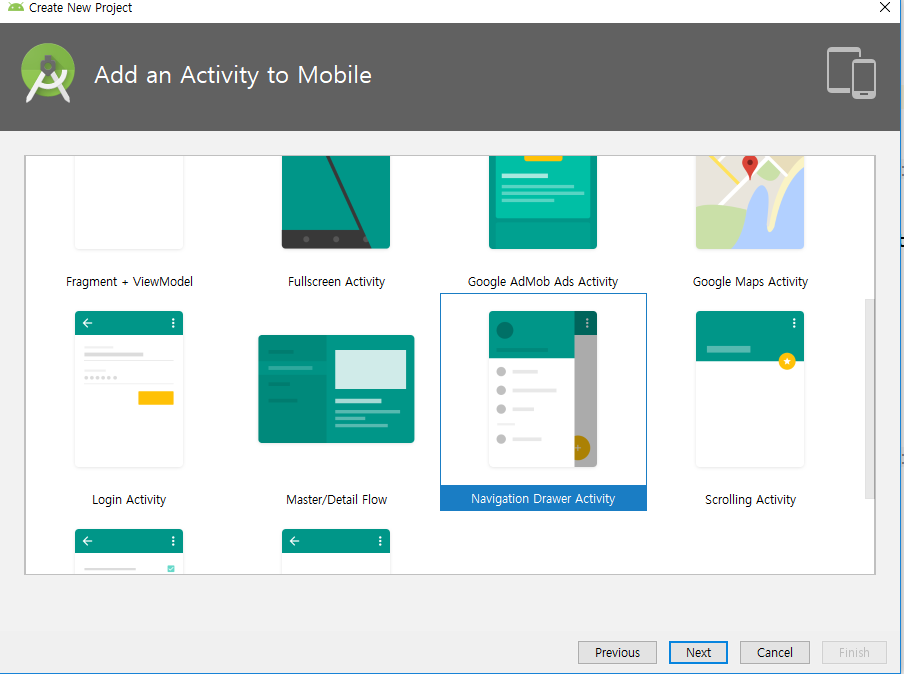Click the phone and tablet device icon
Screen dimensions: 904x674
[x=851, y=73]
